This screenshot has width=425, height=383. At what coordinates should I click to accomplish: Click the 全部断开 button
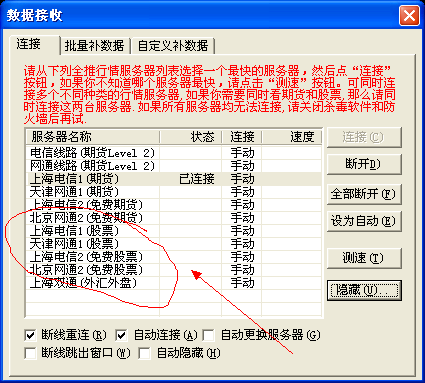pyautogui.click(x=364, y=194)
